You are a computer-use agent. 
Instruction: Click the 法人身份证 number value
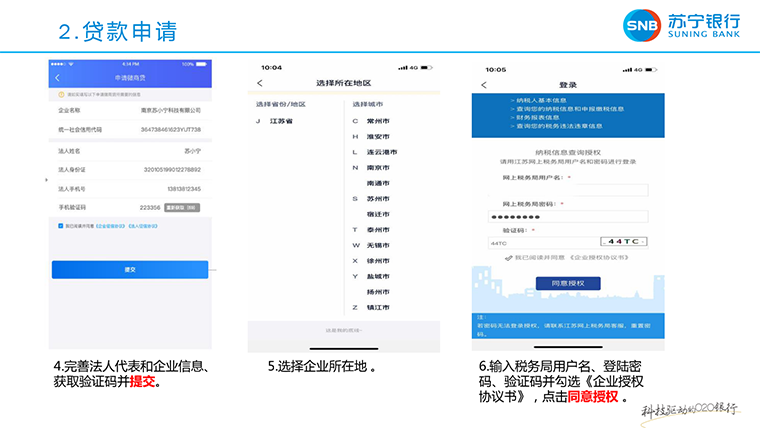click(x=172, y=170)
